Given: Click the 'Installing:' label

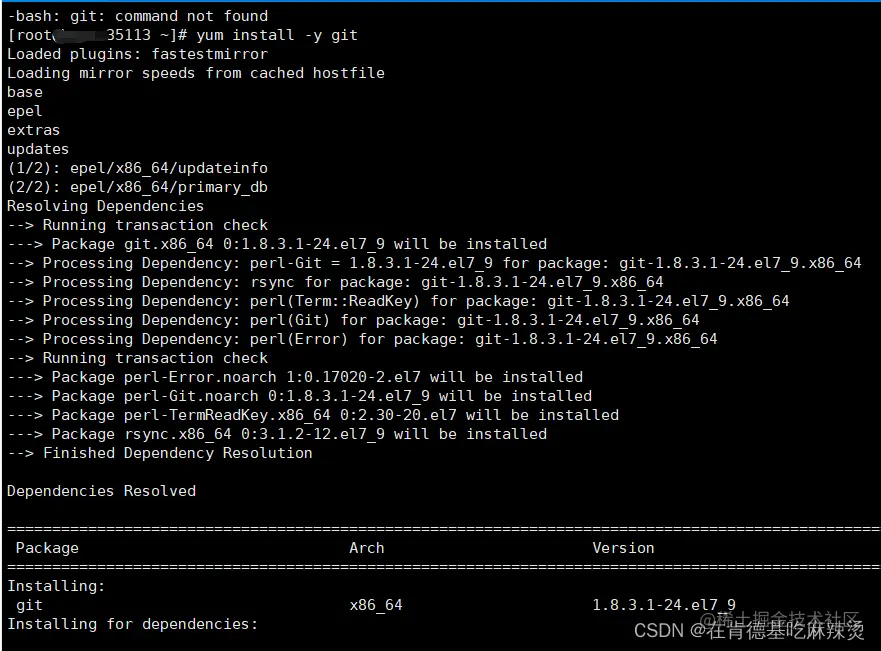Looking at the screenshot, I should pos(56,586).
